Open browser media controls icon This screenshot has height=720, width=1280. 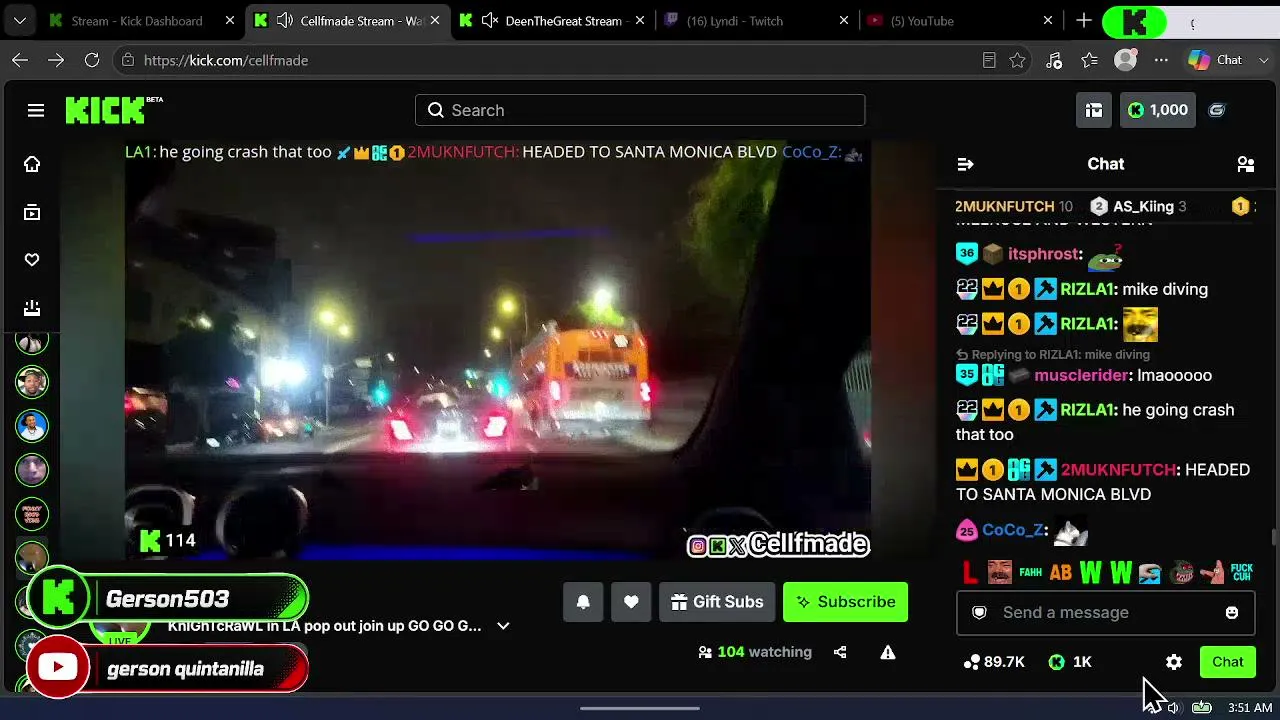coord(1054,60)
